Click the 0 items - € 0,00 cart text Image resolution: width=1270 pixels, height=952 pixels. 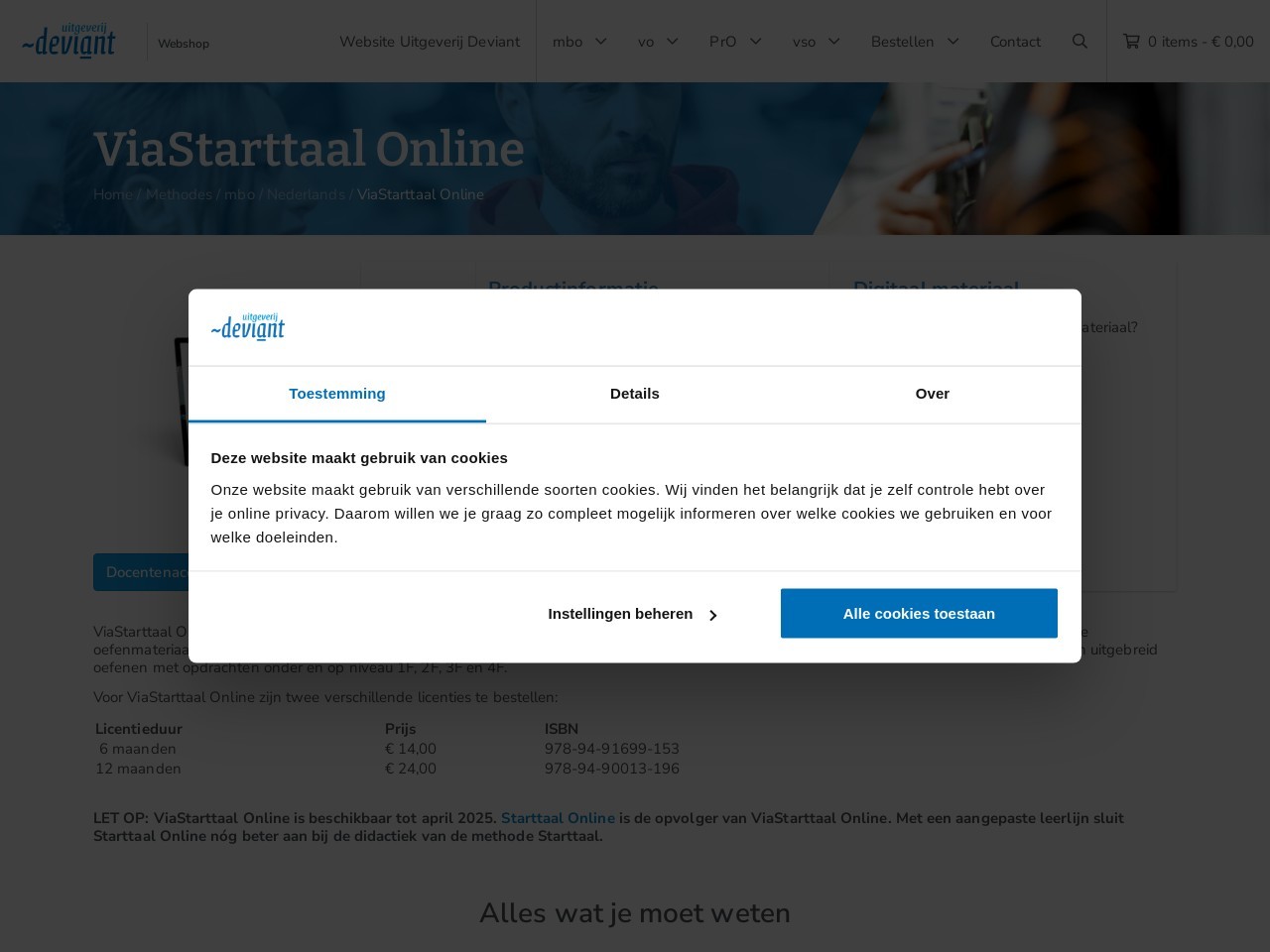tap(1201, 42)
